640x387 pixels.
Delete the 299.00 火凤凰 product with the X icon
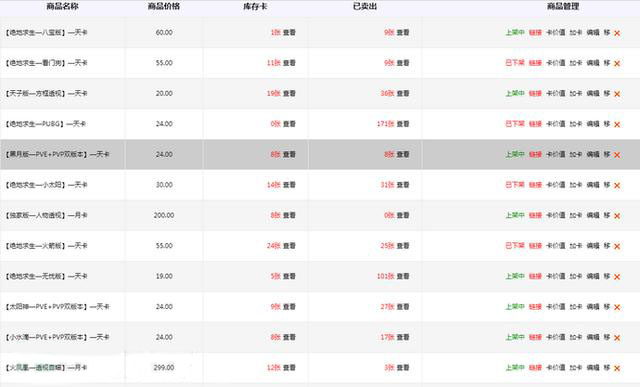point(617,368)
